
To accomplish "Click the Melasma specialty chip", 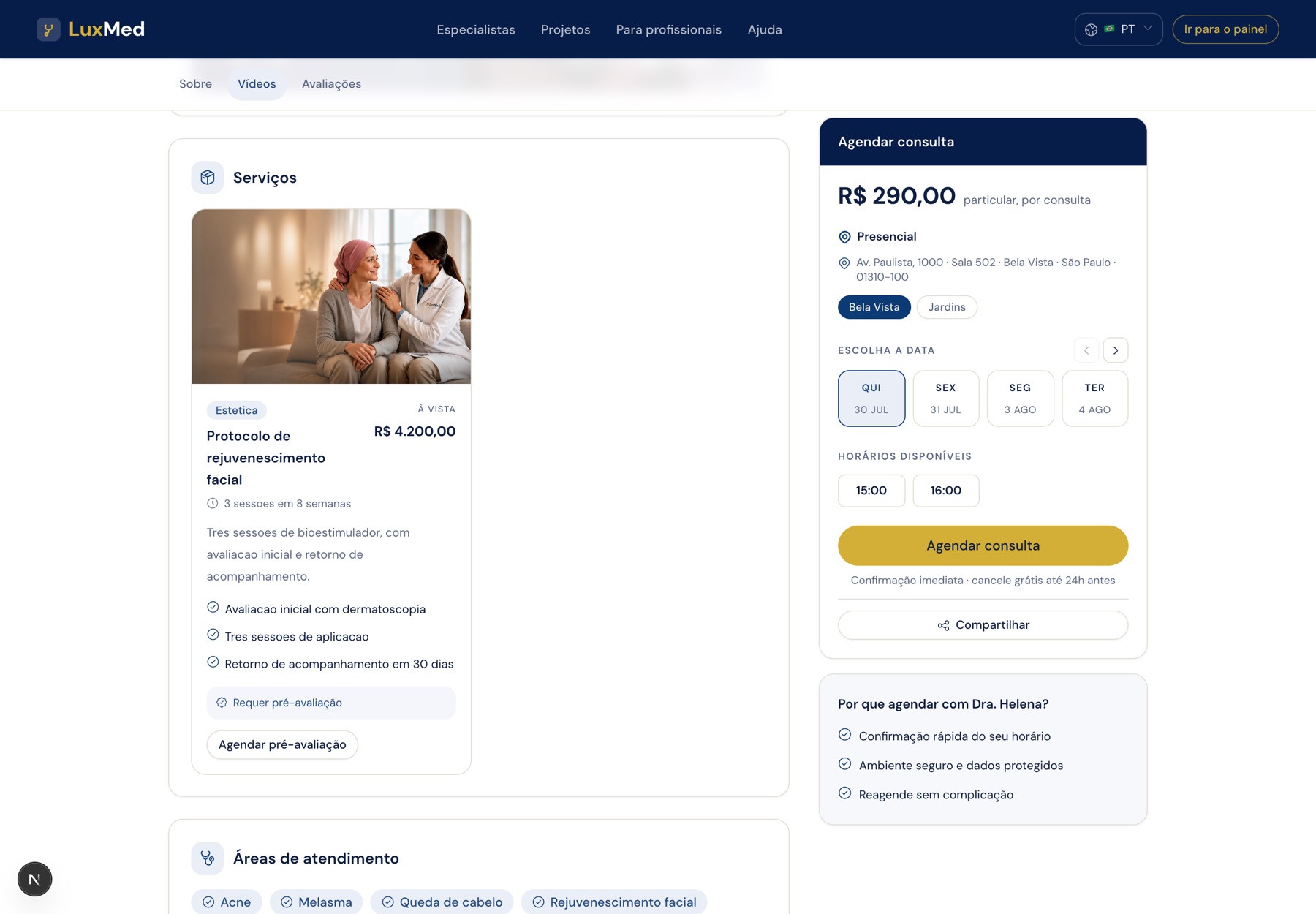I will pos(317,902).
